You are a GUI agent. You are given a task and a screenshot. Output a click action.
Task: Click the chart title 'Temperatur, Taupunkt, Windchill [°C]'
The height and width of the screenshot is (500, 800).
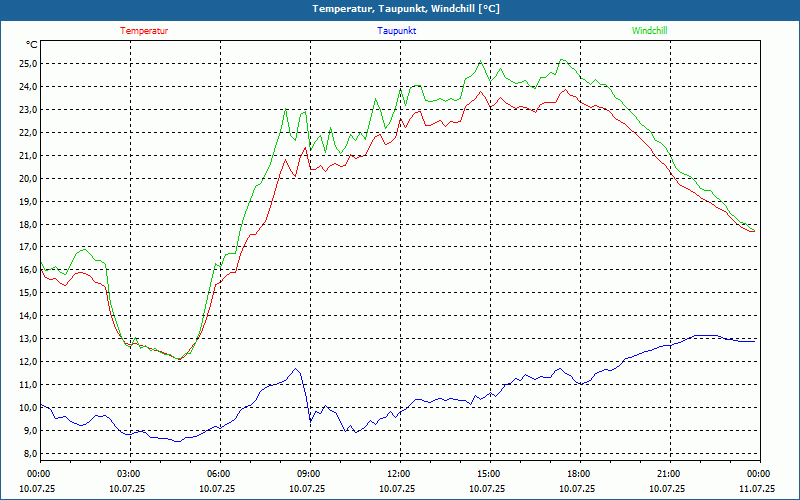pyautogui.click(x=406, y=9)
